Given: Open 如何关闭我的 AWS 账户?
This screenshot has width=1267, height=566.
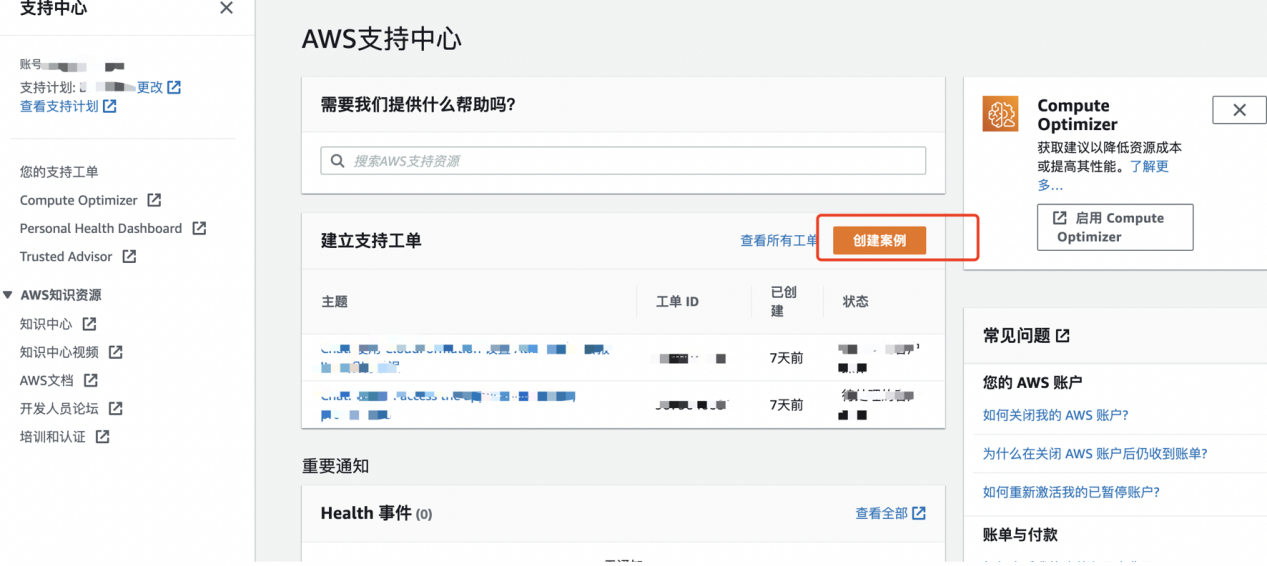Looking at the screenshot, I should pyautogui.click(x=1055, y=415).
